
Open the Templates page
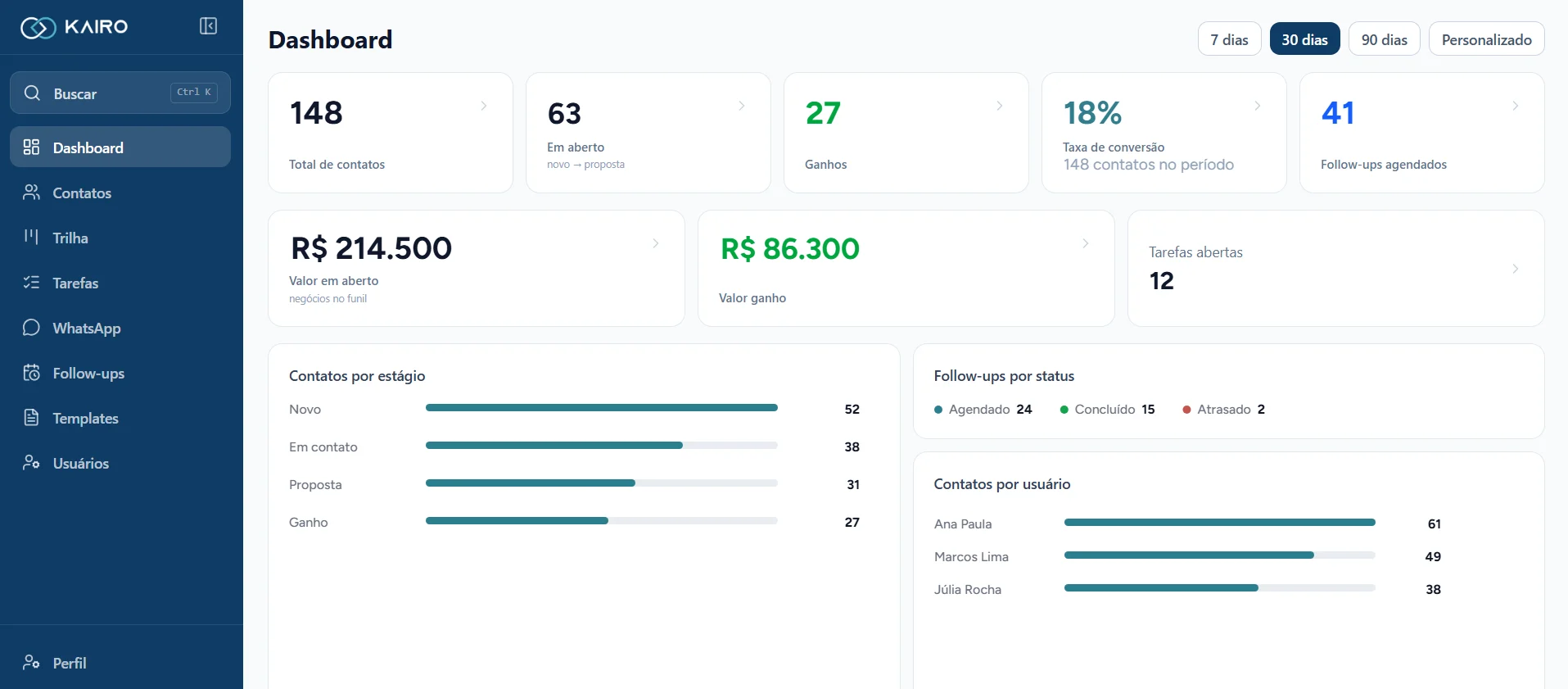pyautogui.click(x=120, y=418)
